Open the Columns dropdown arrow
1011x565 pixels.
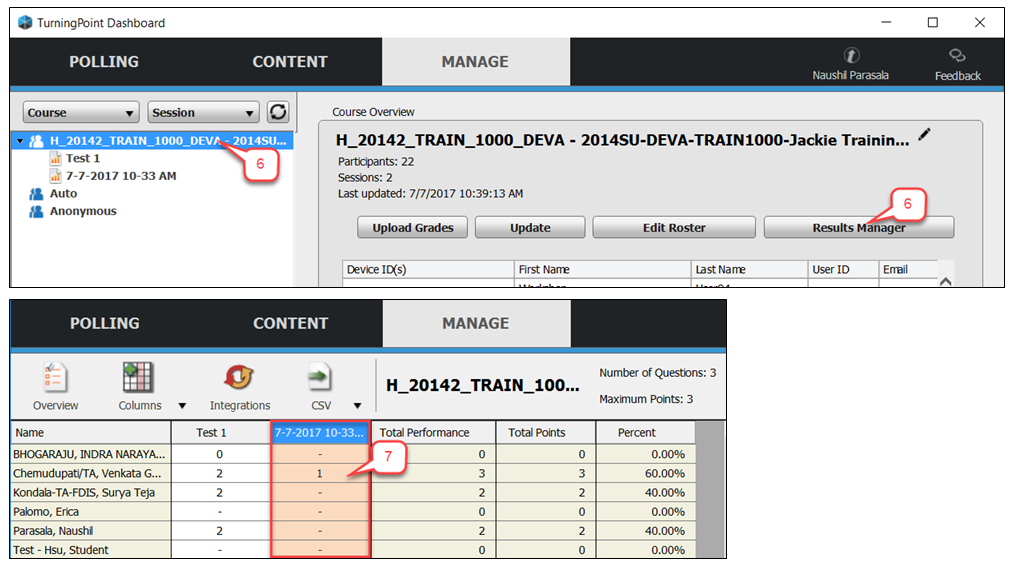pos(182,406)
